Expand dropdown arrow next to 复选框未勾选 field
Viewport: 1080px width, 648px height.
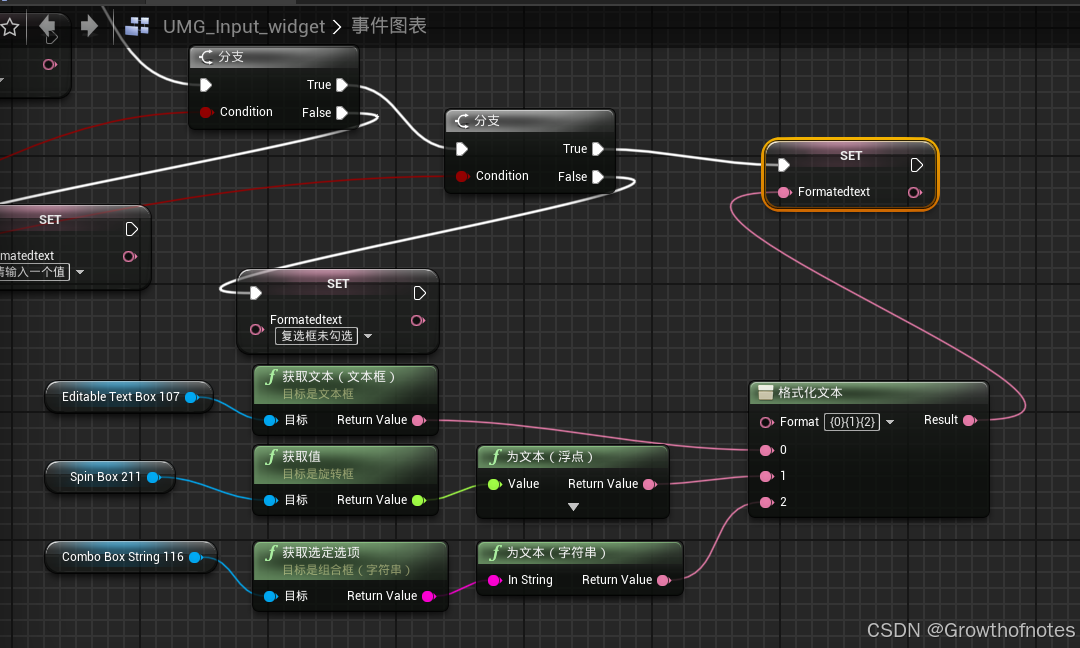coord(368,336)
